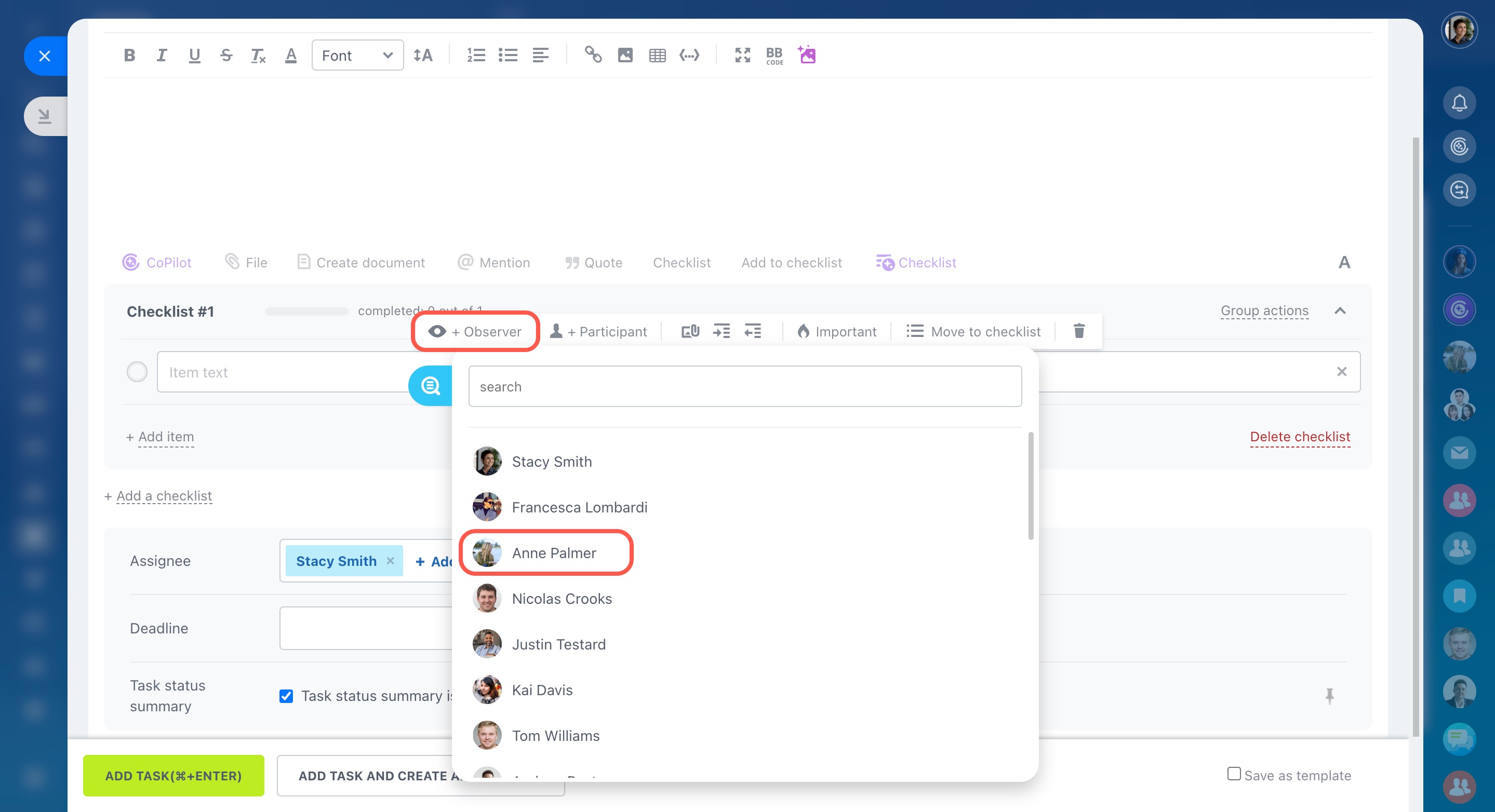The height and width of the screenshot is (812, 1495).
Task: Expand the editor to fullscreen
Action: (x=742, y=55)
